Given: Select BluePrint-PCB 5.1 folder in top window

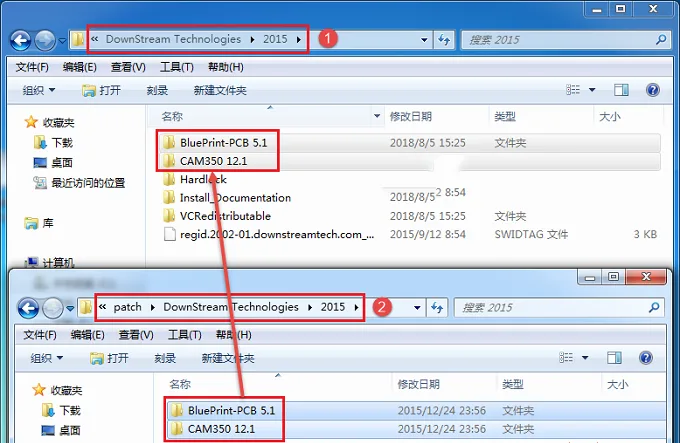Looking at the screenshot, I should (409, 143).
